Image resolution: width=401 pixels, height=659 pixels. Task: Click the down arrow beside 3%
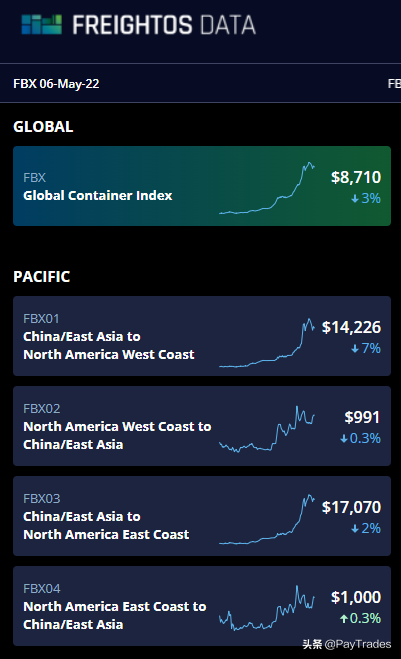point(355,198)
